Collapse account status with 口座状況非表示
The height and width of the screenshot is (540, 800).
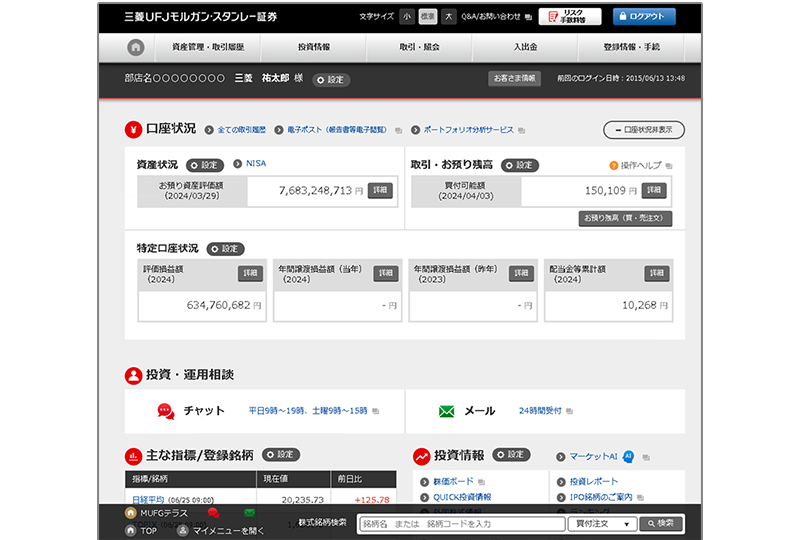click(643, 129)
